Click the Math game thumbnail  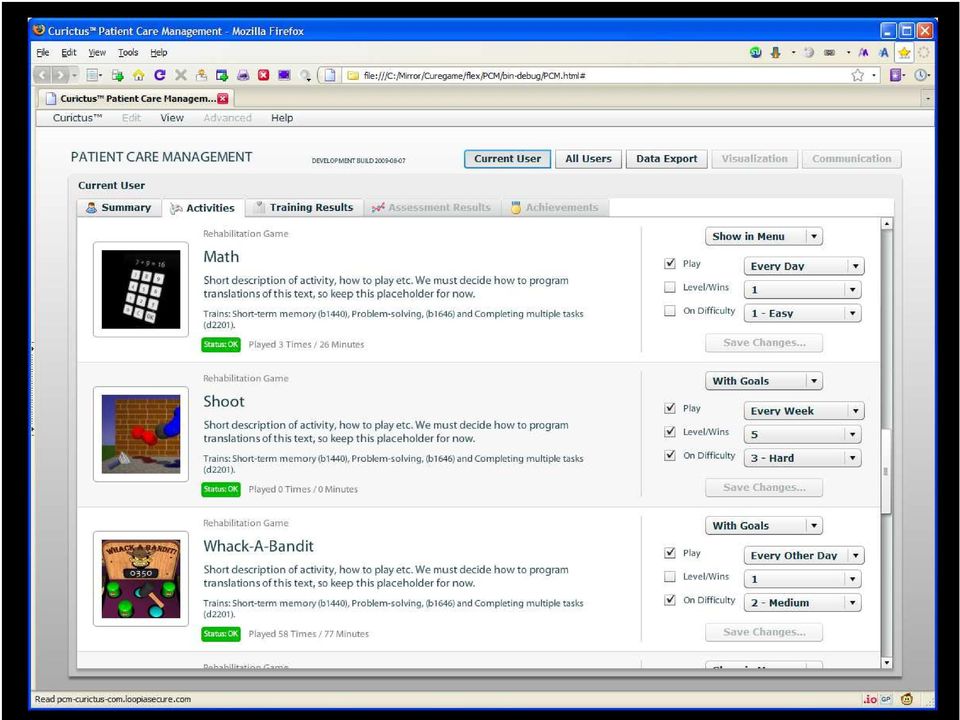tap(141, 289)
